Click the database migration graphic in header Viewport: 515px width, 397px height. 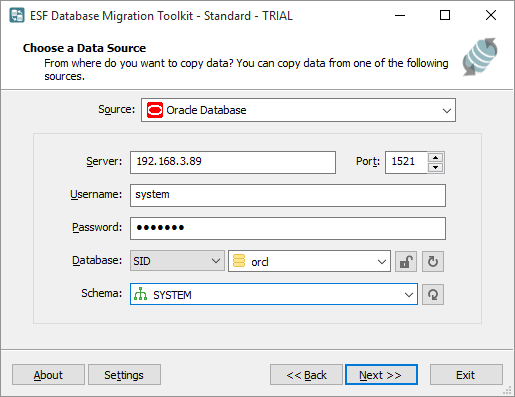click(x=480, y=57)
